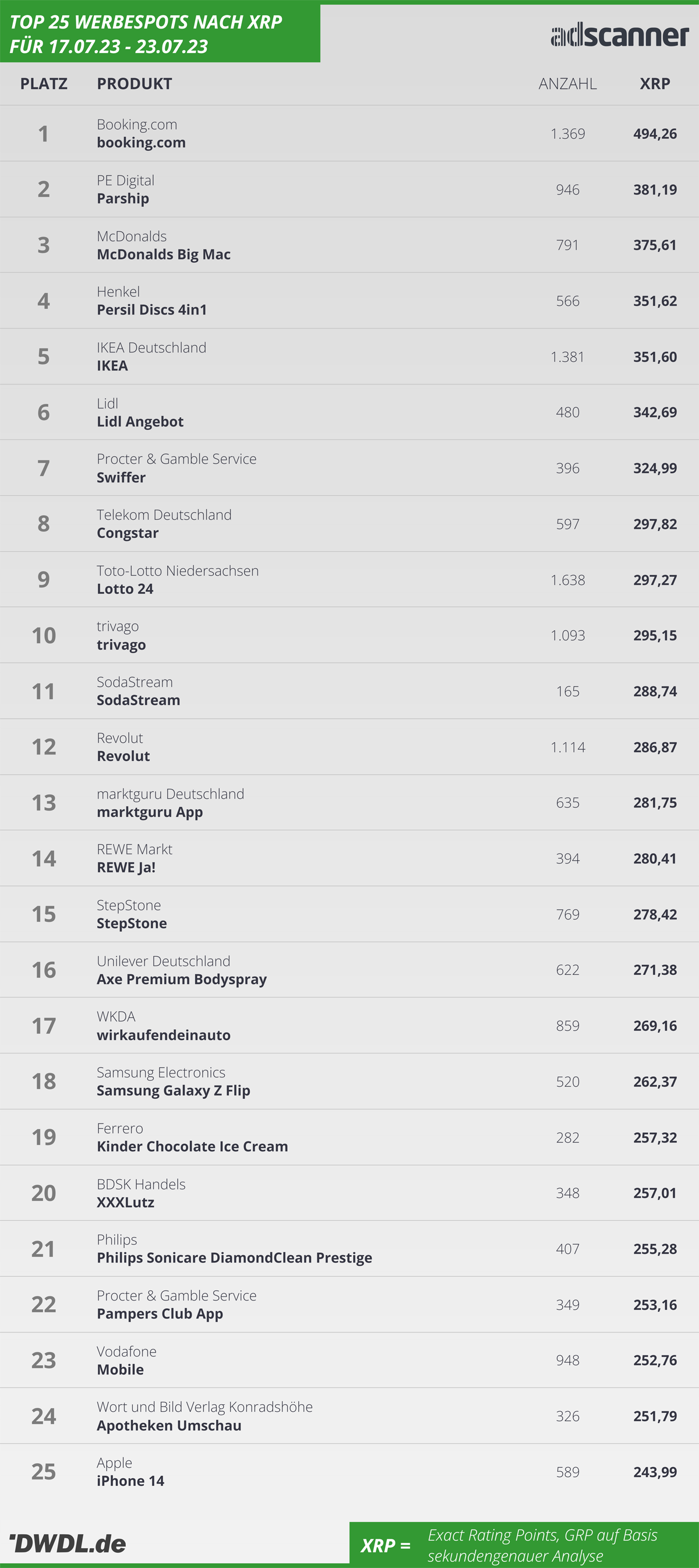
Task: Select the Lidl Angebot row
Action: [349, 412]
